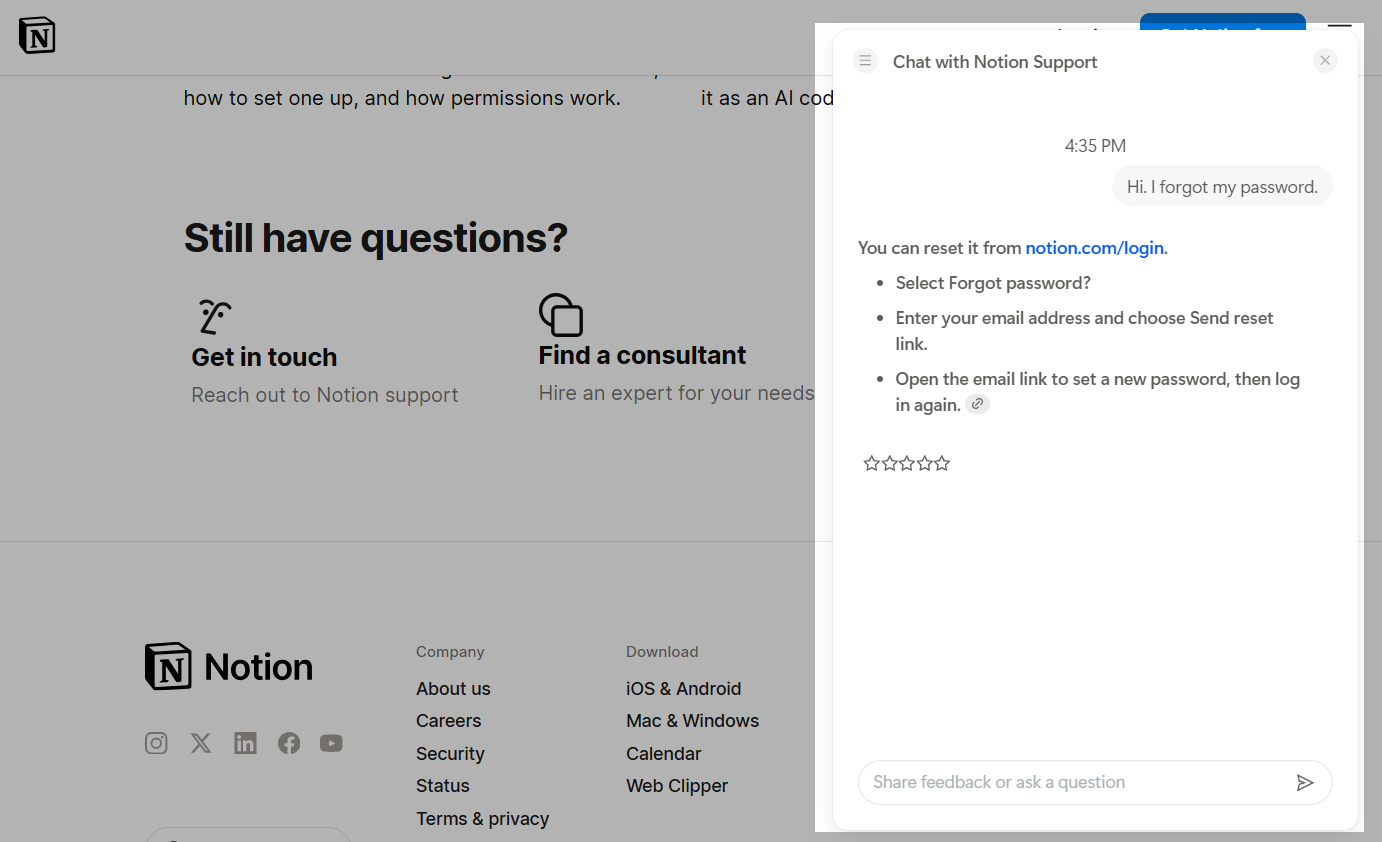Click the Get in touch icon
The height and width of the screenshot is (842, 1382).
(x=214, y=317)
